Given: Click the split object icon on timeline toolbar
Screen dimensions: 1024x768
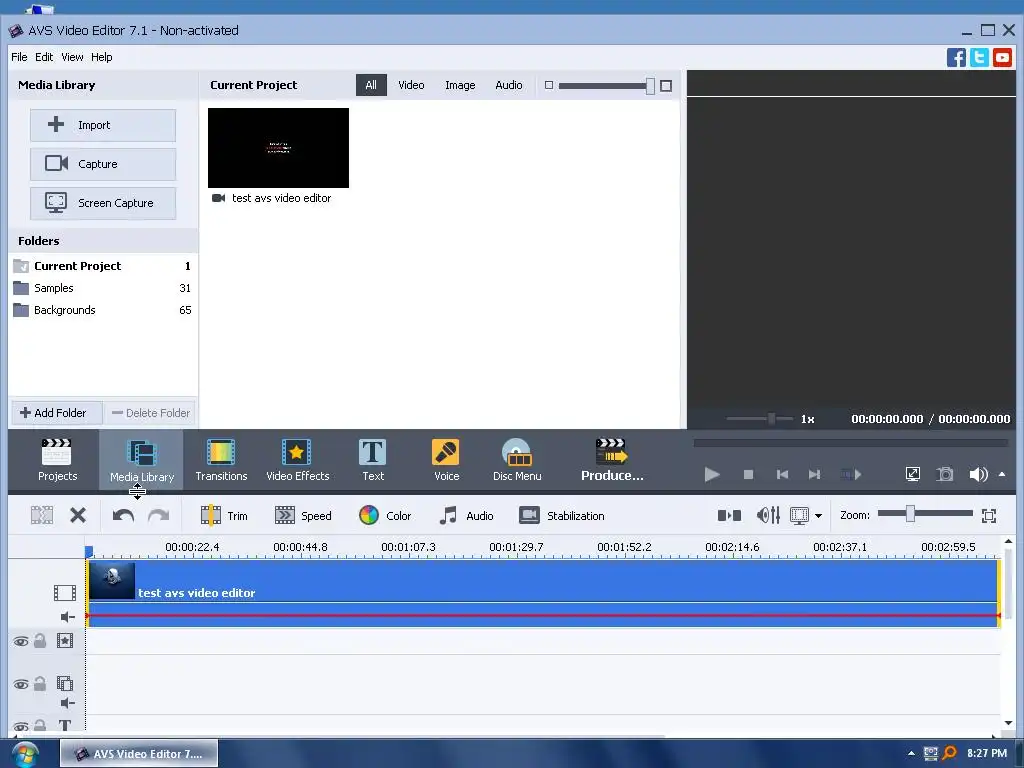Looking at the screenshot, I should [42, 515].
